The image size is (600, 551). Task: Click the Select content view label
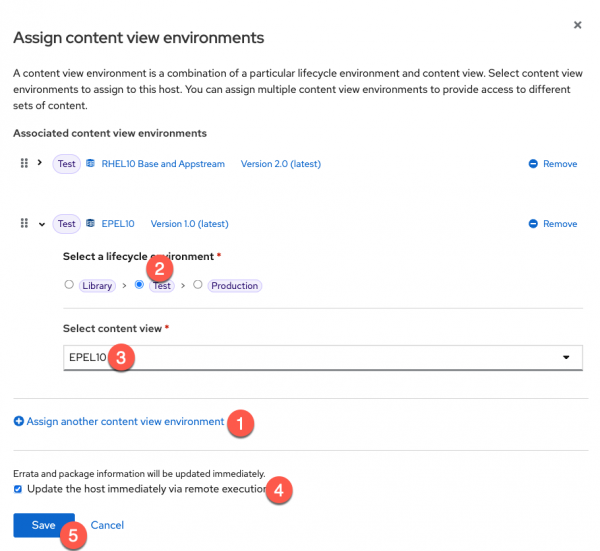(x=112, y=329)
